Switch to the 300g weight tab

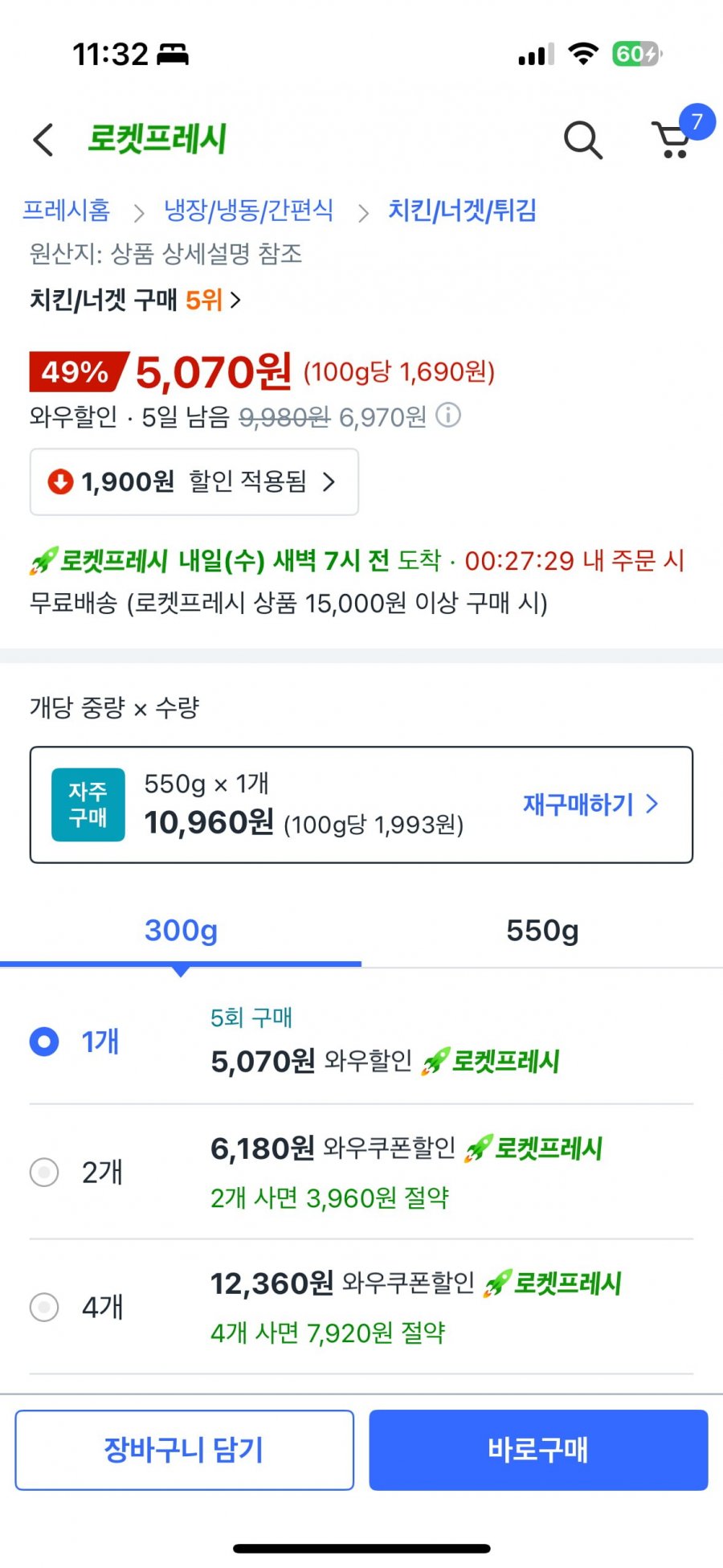(x=181, y=931)
